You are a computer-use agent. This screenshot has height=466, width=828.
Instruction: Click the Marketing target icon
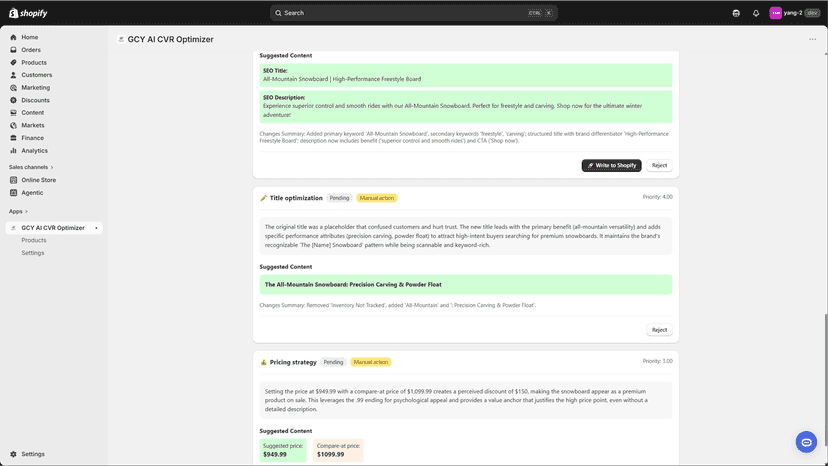tap(13, 88)
